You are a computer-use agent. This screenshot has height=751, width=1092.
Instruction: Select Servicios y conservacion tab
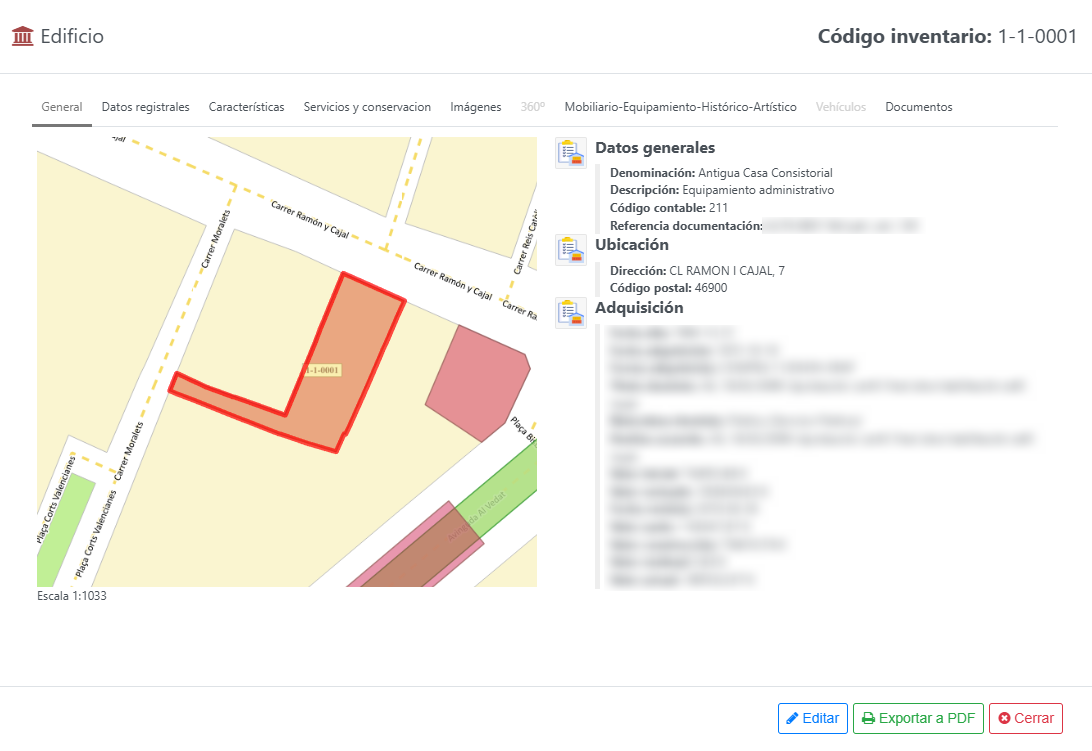point(367,107)
